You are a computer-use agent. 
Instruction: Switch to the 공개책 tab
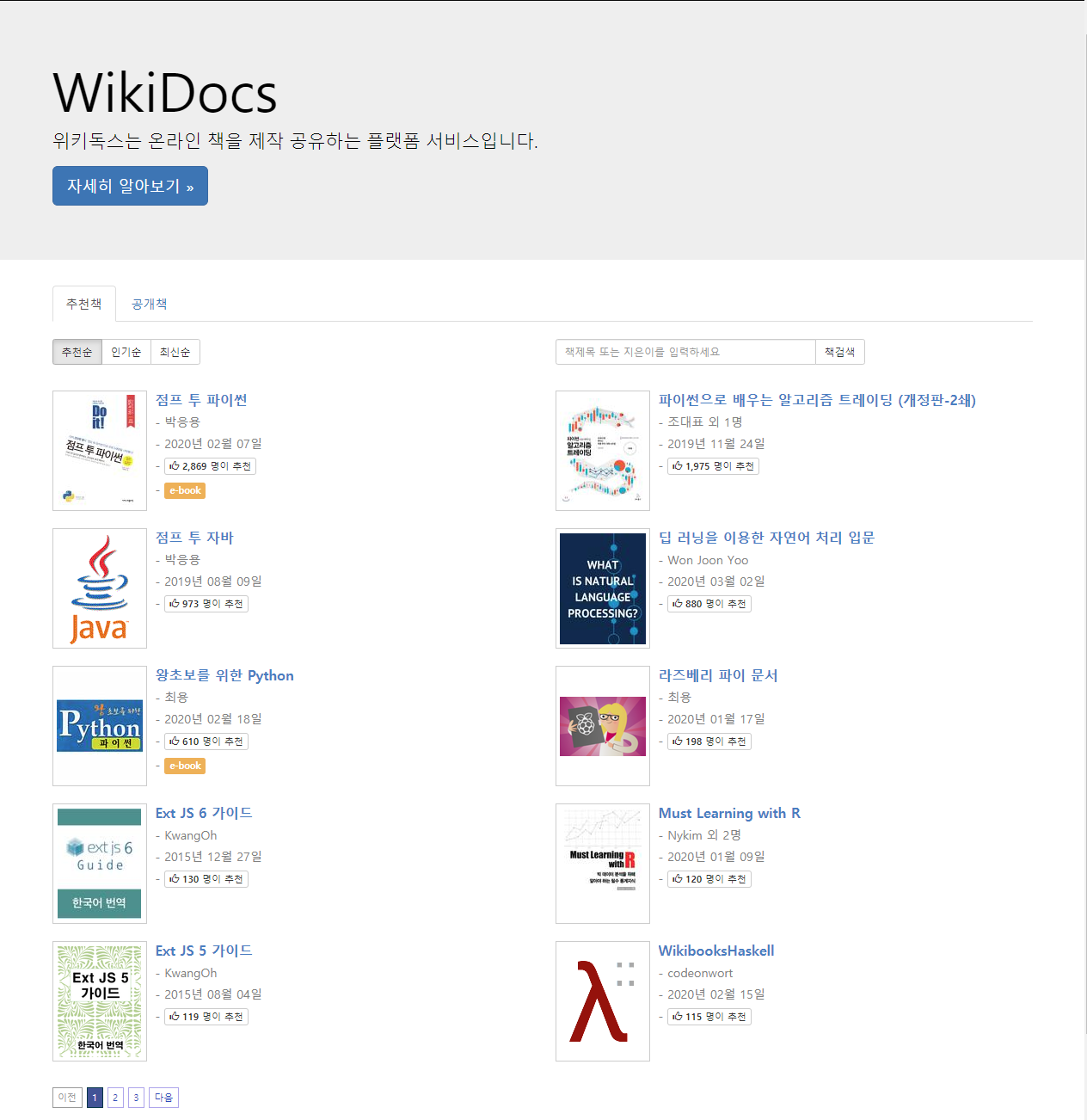click(150, 304)
